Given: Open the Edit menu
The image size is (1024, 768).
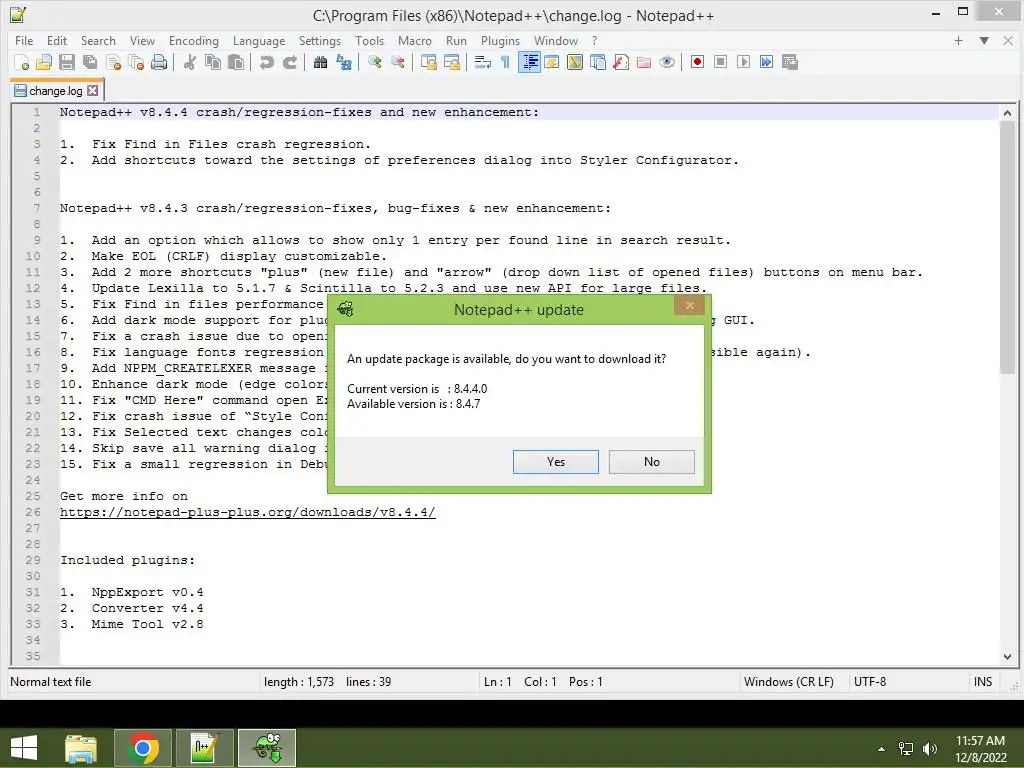Looking at the screenshot, I should coord(57,40).
